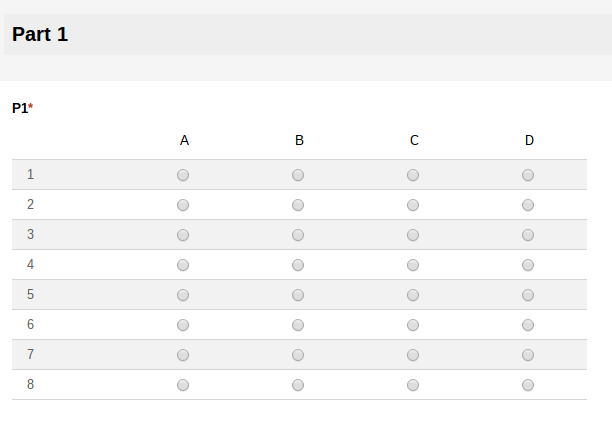
Task: Choose option A for row 6
Action: [x=183, y=325]
